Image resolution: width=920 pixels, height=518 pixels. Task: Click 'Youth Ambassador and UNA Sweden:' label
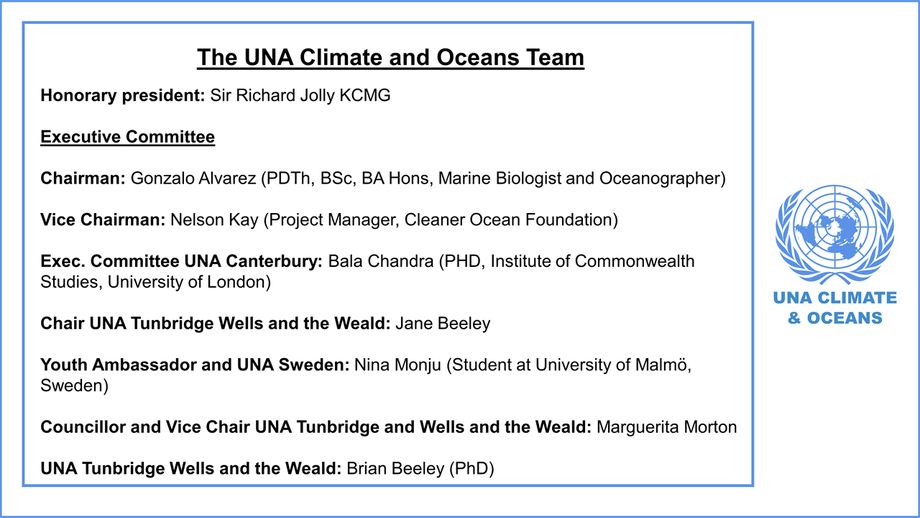[195, 365]
